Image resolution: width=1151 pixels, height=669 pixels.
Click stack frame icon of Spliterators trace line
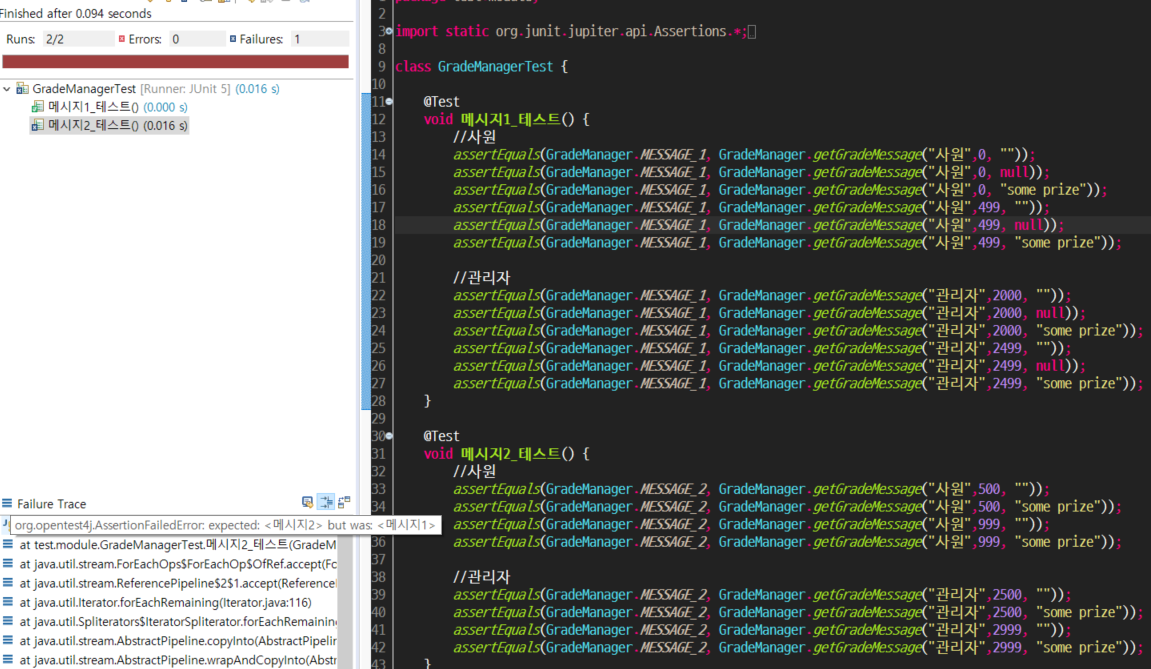click(7, 621)
